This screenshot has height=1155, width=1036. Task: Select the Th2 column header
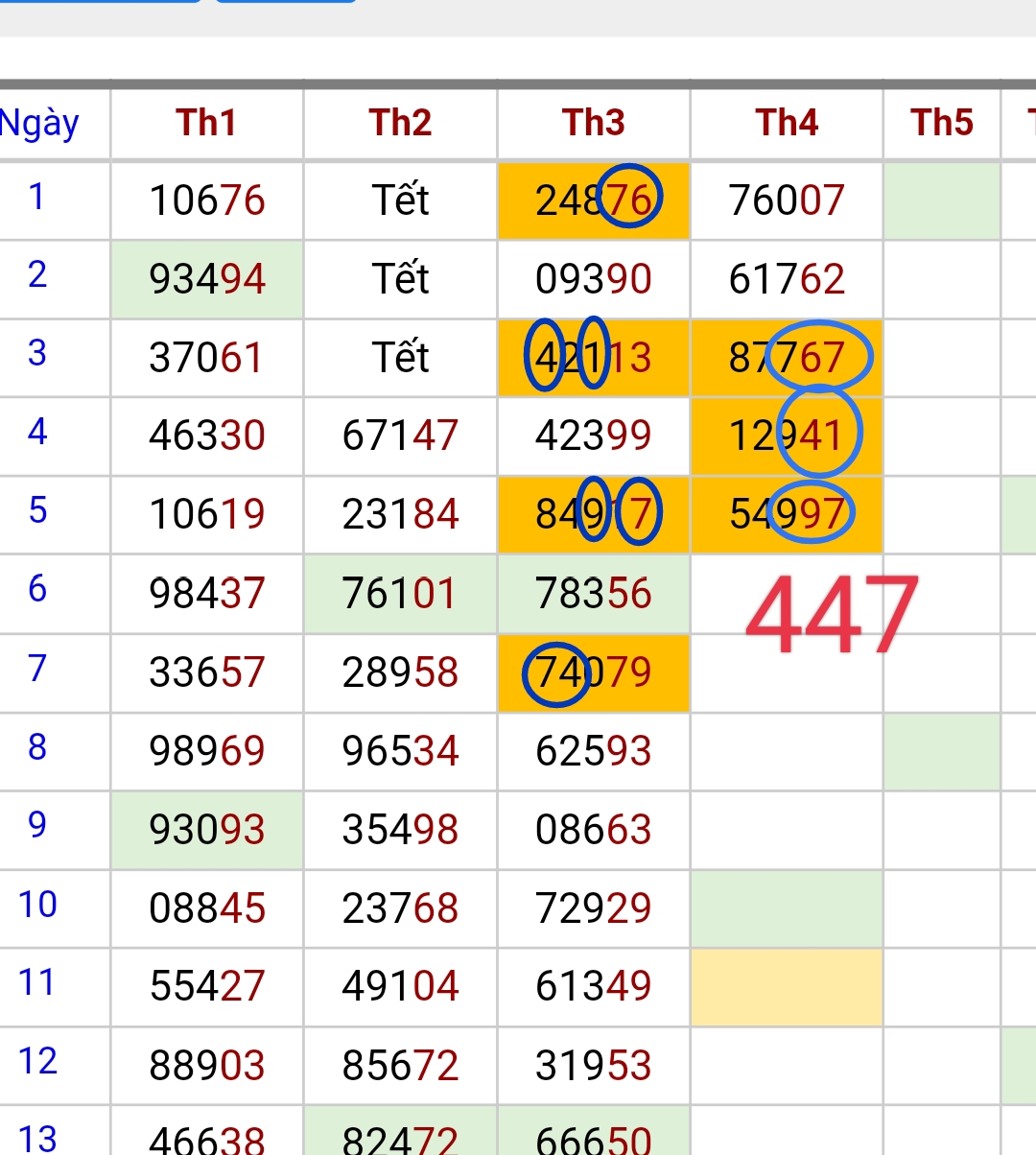coord(400,123)
